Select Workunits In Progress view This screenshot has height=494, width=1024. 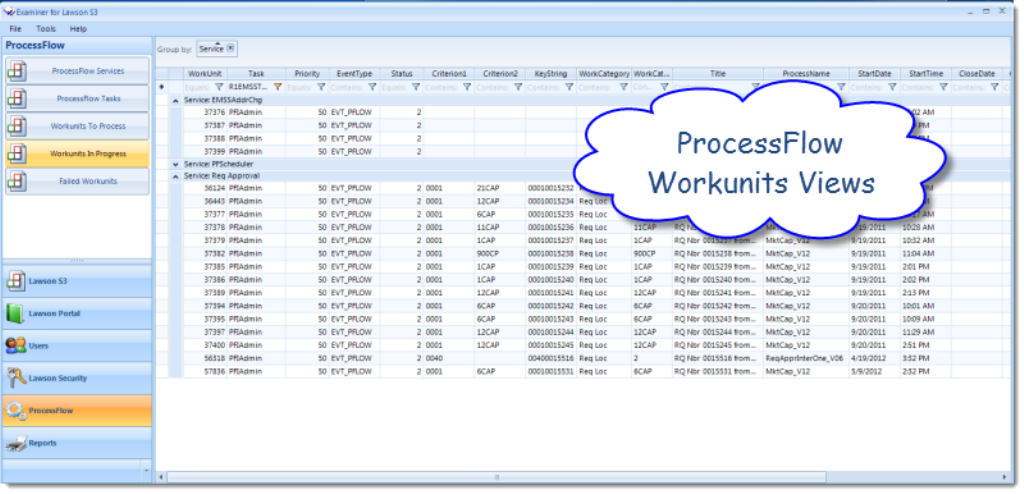[77, 154]
